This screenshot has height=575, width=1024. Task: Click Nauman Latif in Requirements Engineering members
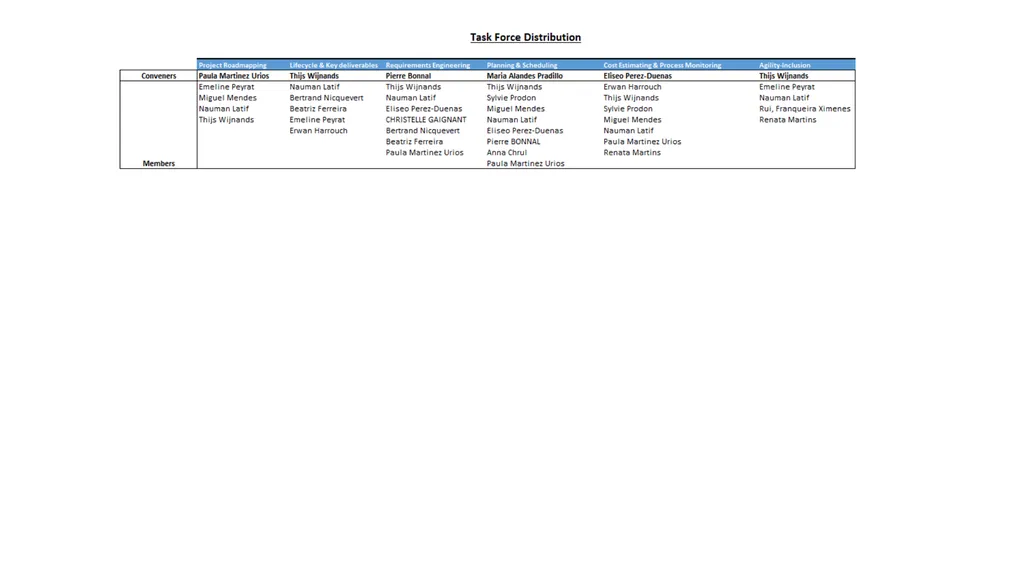411,98
